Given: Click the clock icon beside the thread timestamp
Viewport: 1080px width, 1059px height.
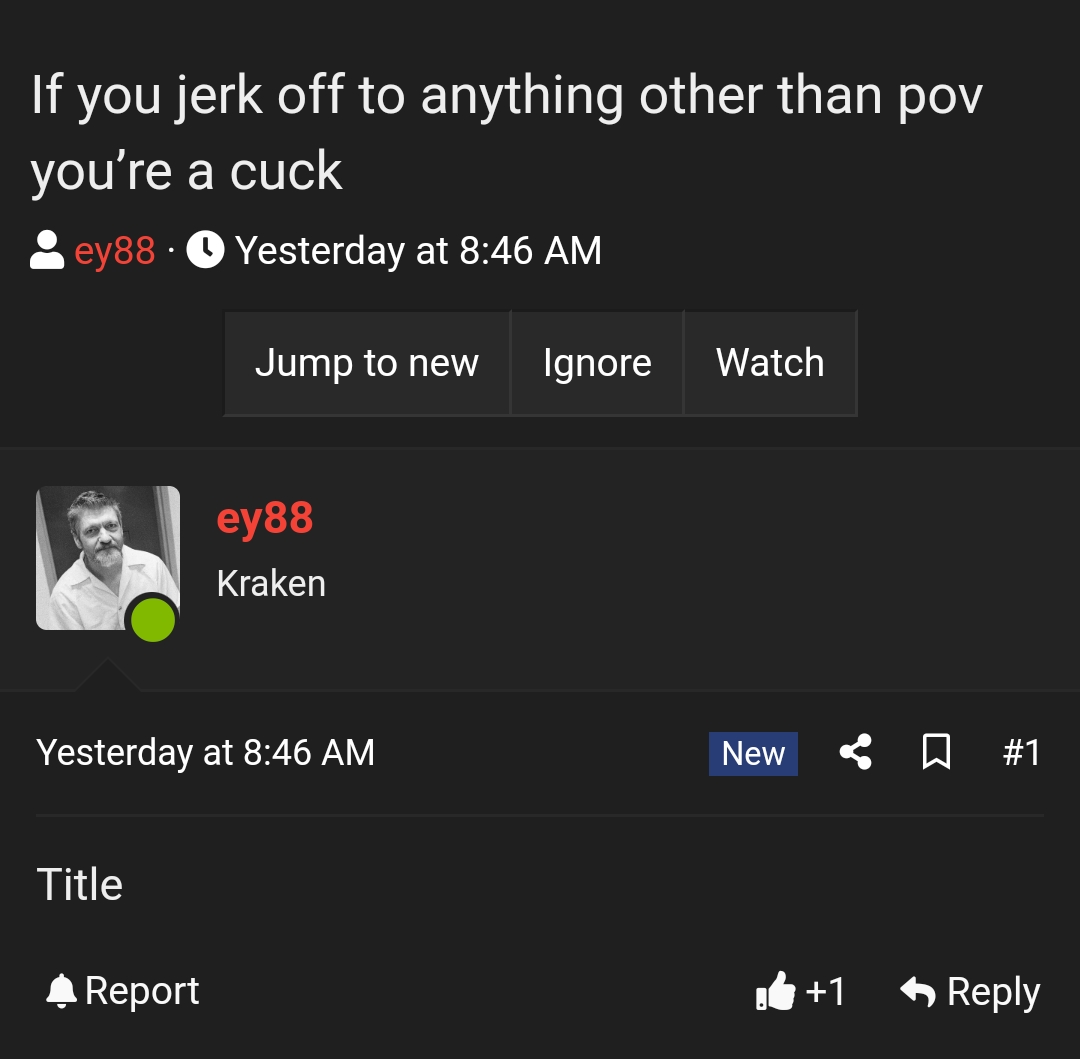Looking at the screenshot, I should tap(206, 250).
